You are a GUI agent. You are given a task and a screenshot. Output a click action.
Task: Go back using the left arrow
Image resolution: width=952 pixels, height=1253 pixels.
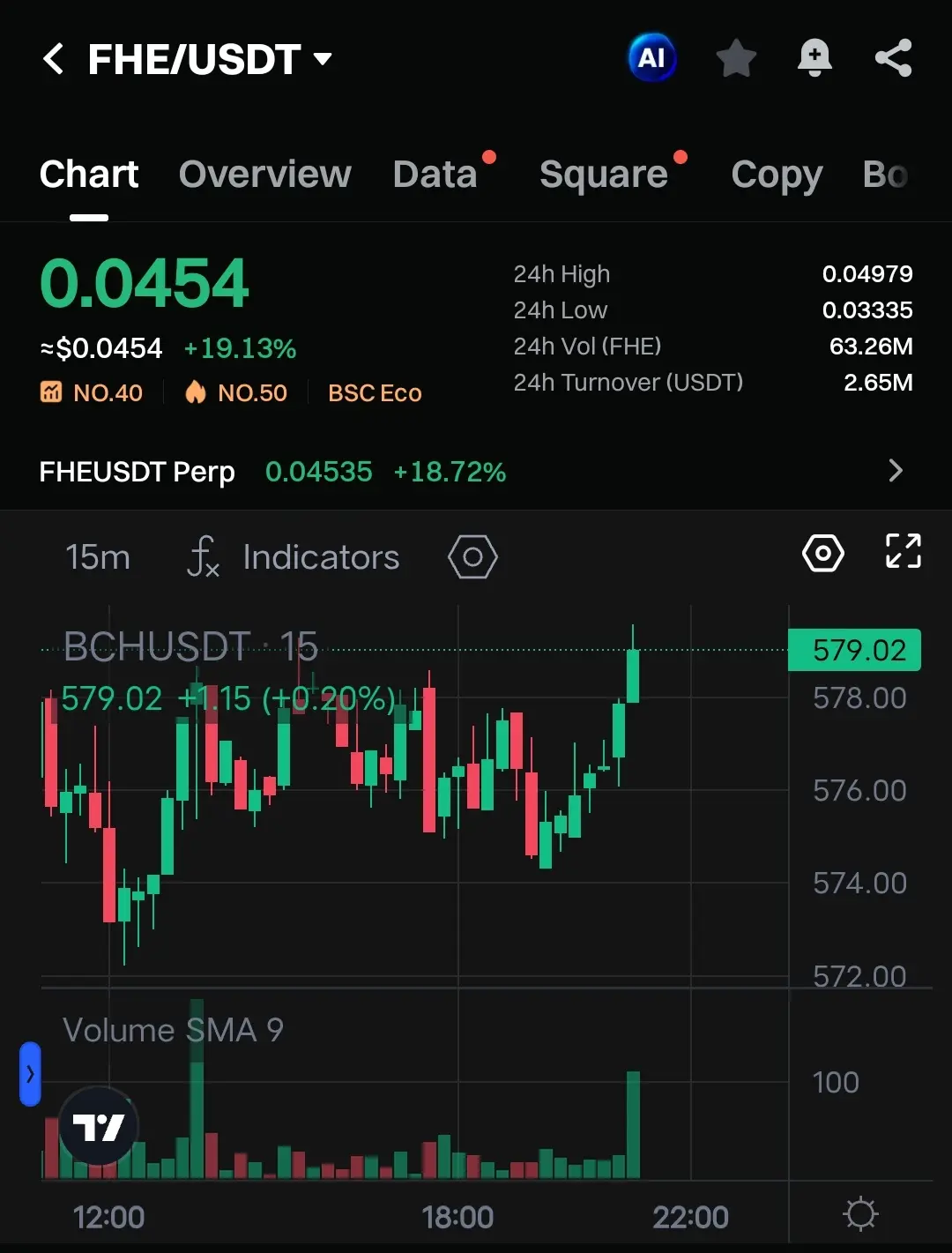pos(53,59)
